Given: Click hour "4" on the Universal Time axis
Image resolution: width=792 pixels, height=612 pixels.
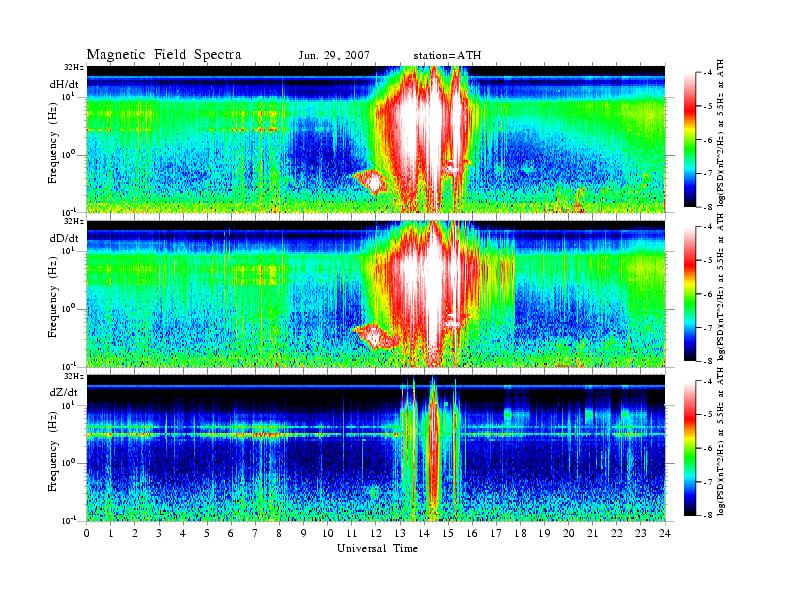Looking at the screenshot, I should tap(183, 534).
